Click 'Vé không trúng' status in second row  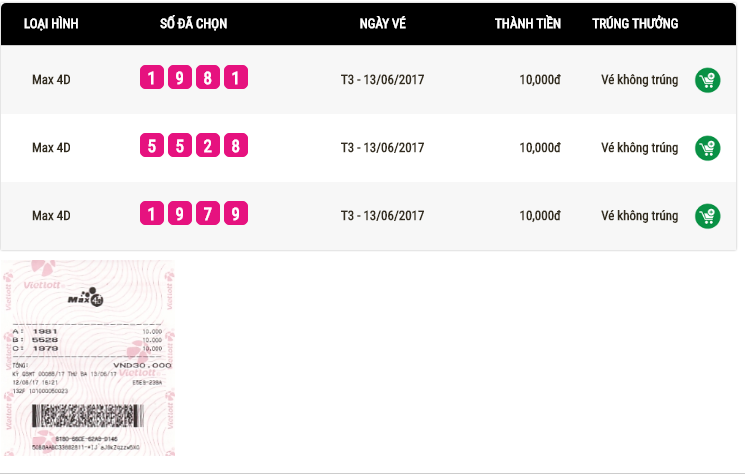coord(639,148)
